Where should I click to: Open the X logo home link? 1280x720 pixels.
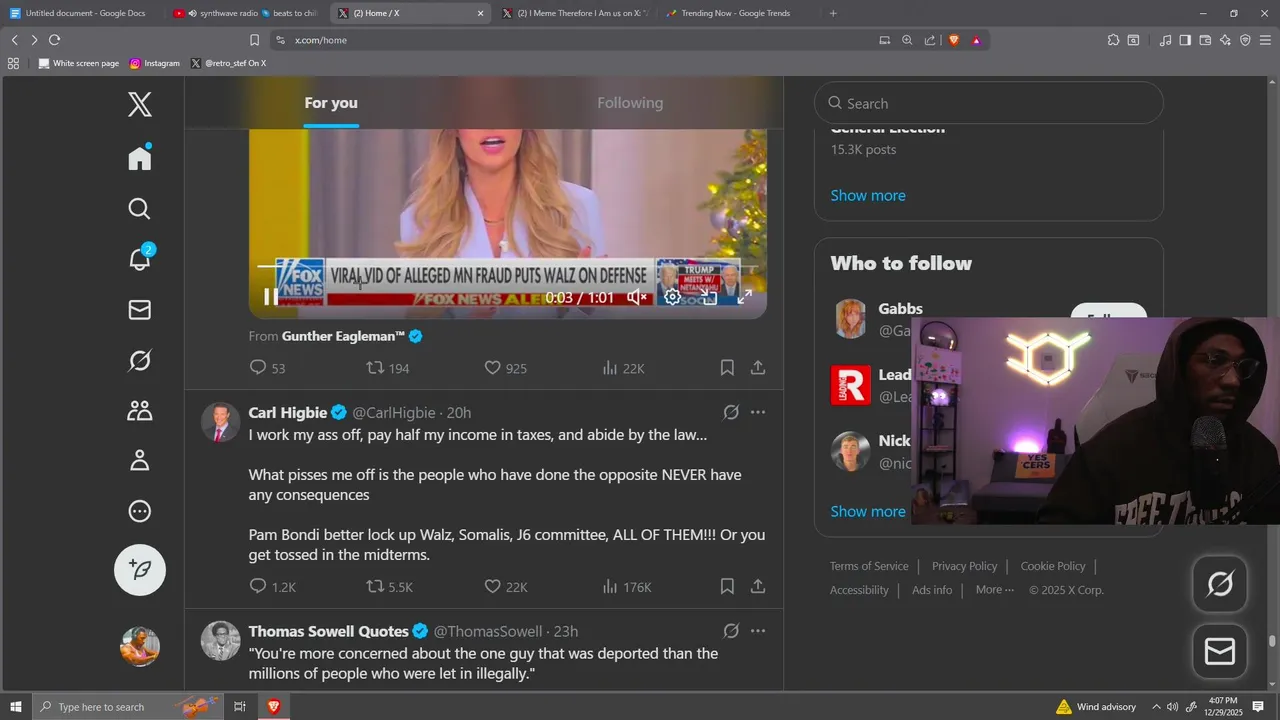(x=140, y=104)
